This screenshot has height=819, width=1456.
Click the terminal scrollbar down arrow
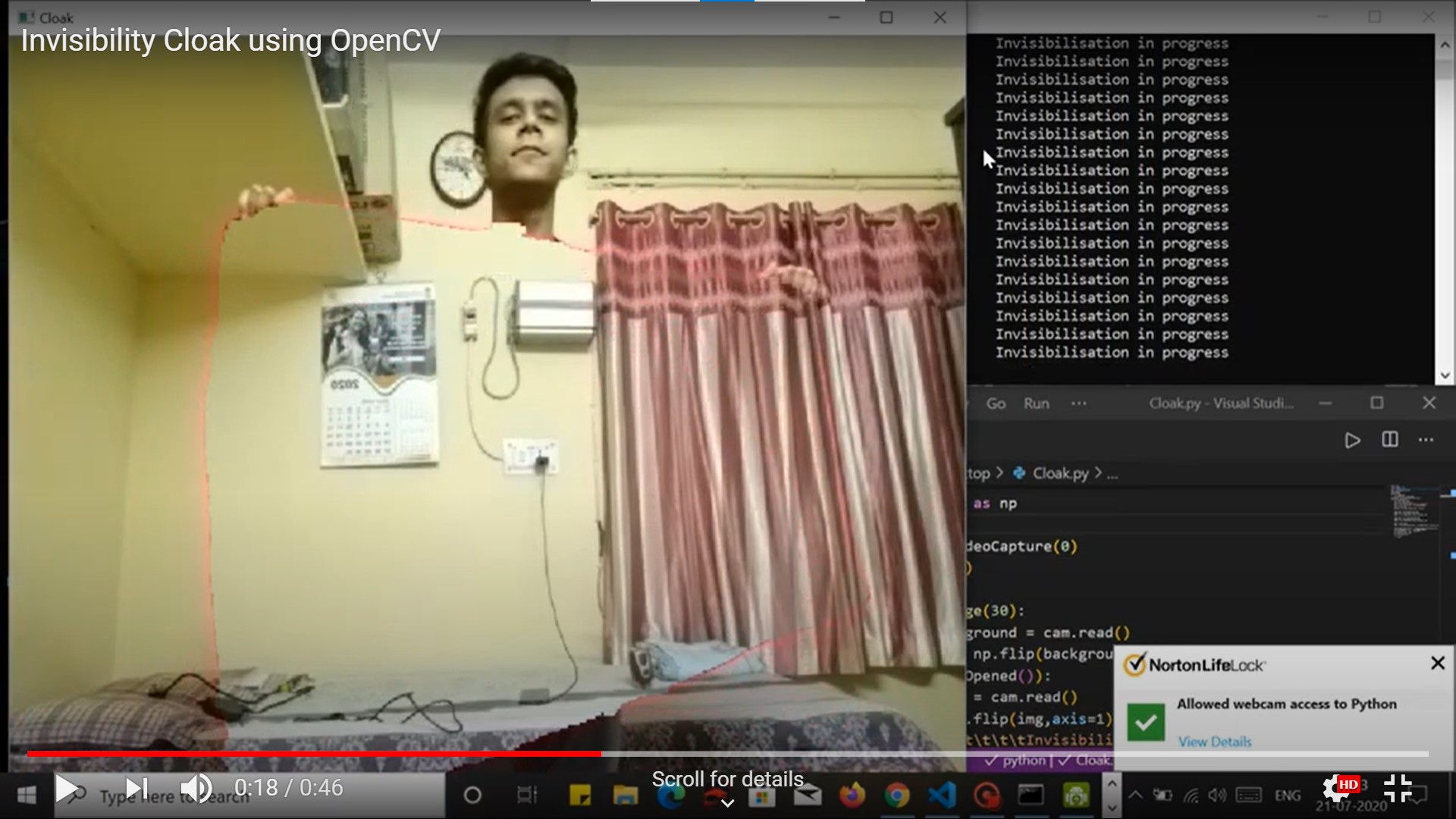[1445, 375]
